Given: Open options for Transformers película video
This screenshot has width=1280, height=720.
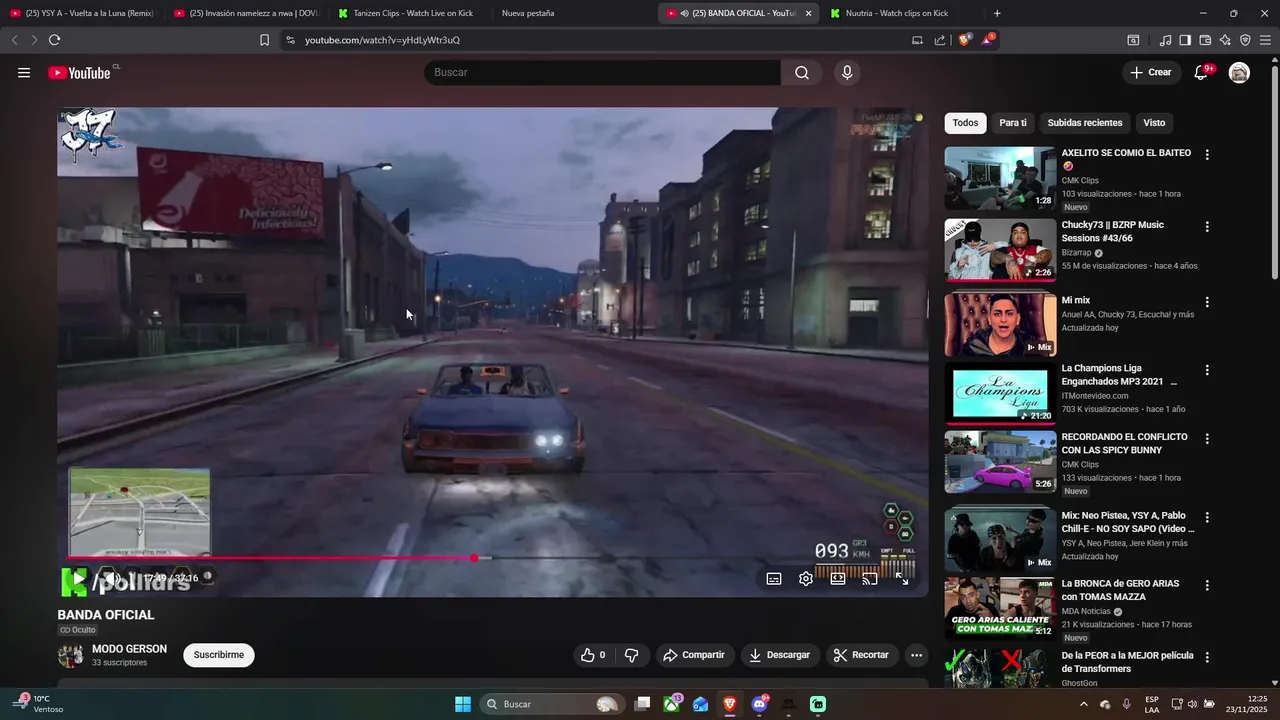Looking at the screenshot, I should [x=1207, y=658].
